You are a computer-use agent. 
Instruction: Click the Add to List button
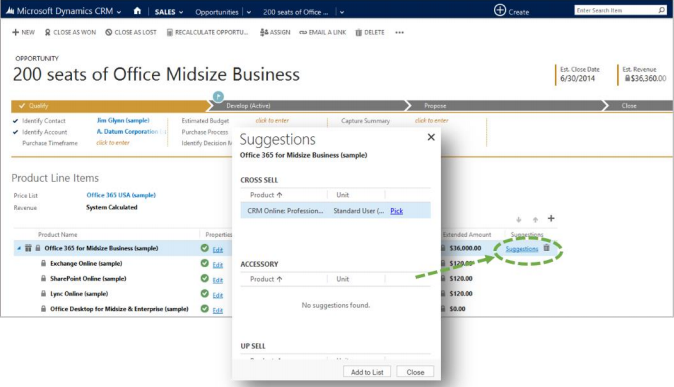pos(367,372)
